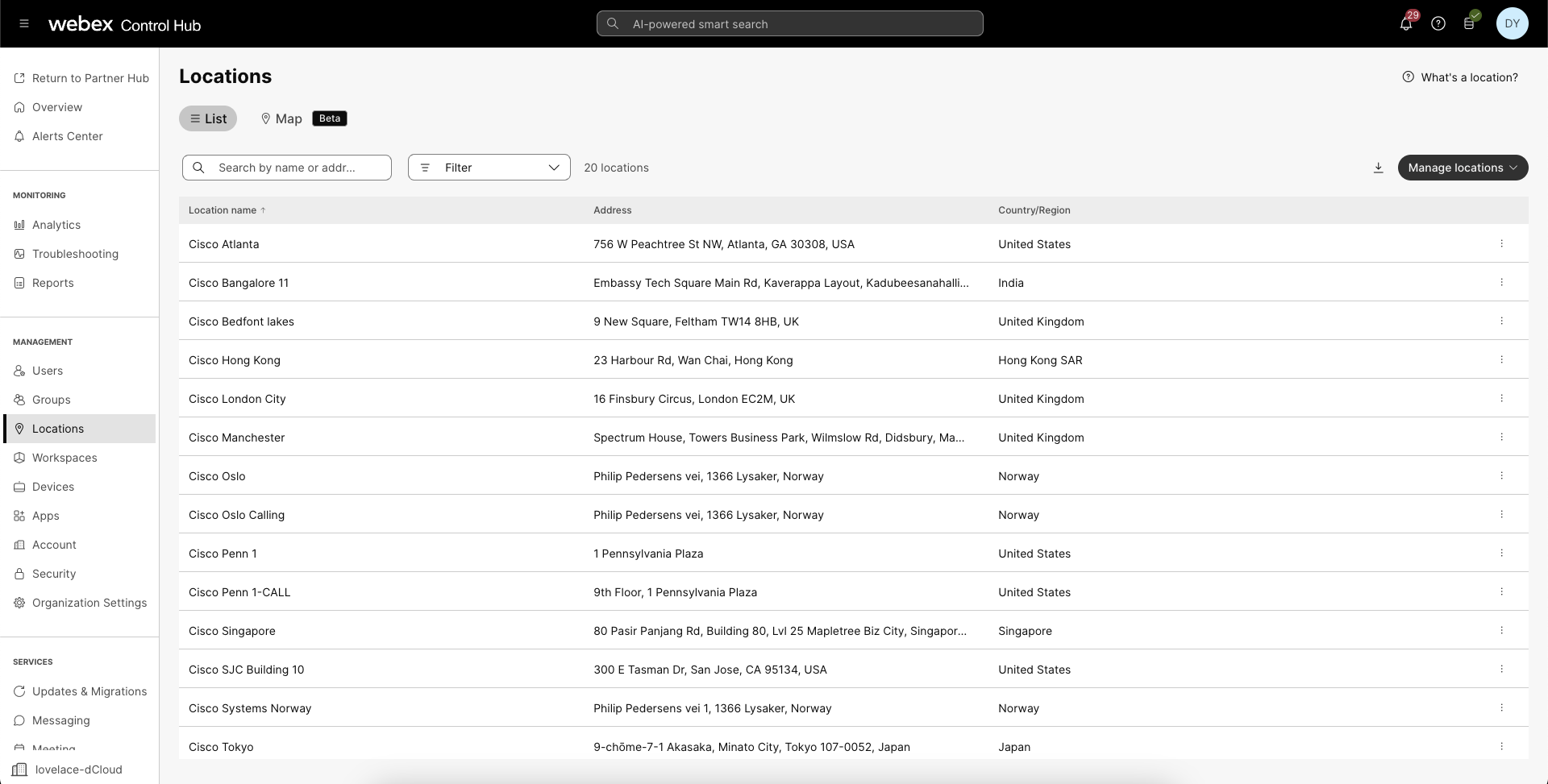Open the help question mark icon

click(x=1438, y=23)
